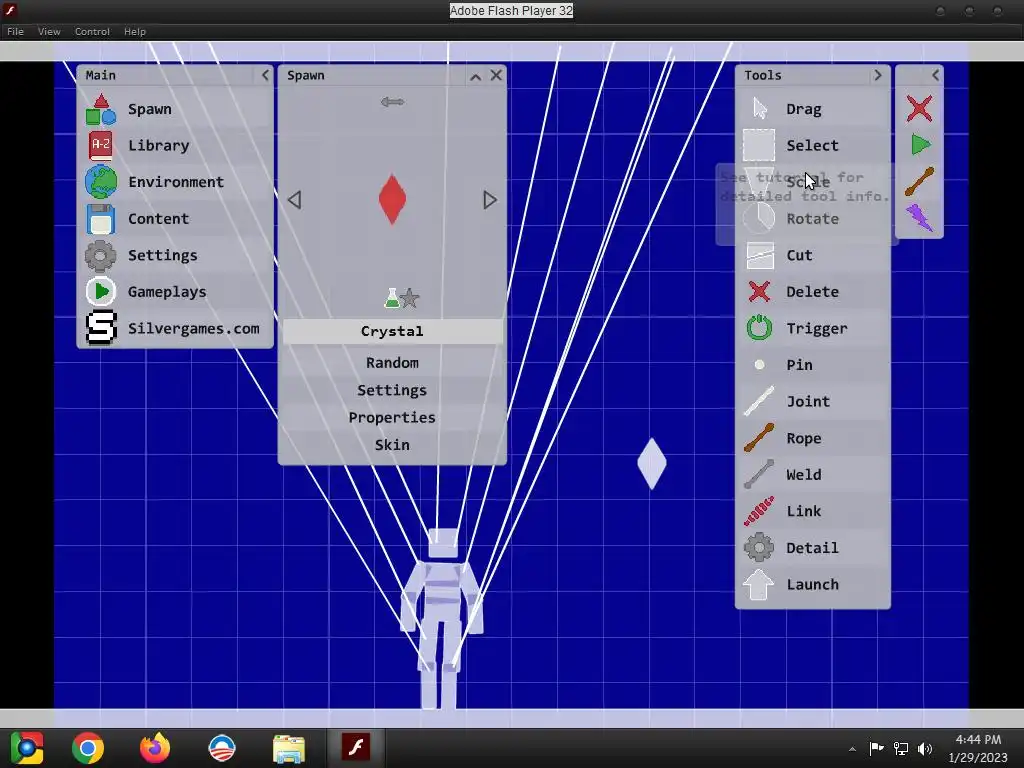1024x768 pixels.
Task: Open the File menu
Action: click(x=15, y=31)
